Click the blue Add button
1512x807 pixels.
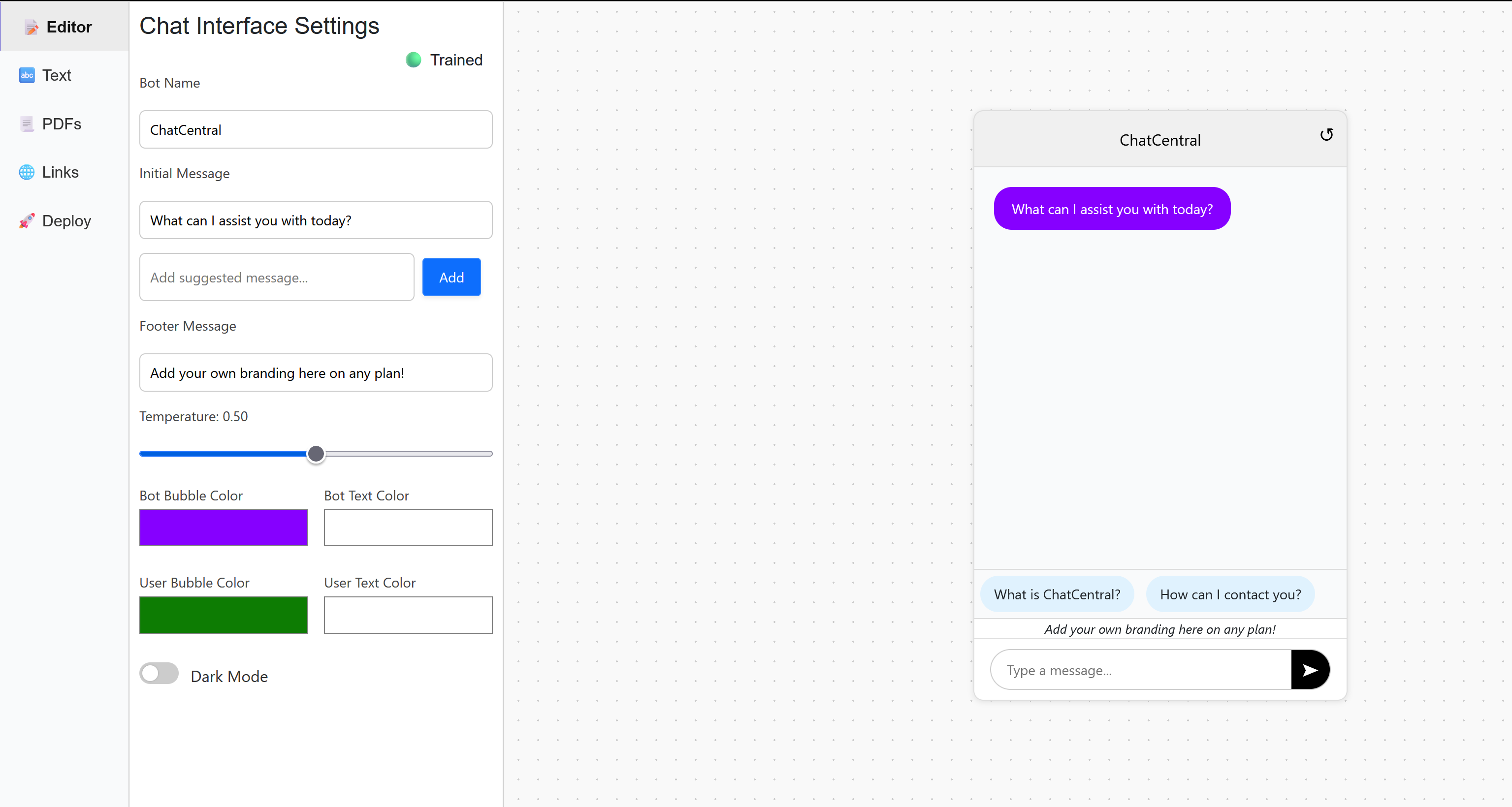451,277
